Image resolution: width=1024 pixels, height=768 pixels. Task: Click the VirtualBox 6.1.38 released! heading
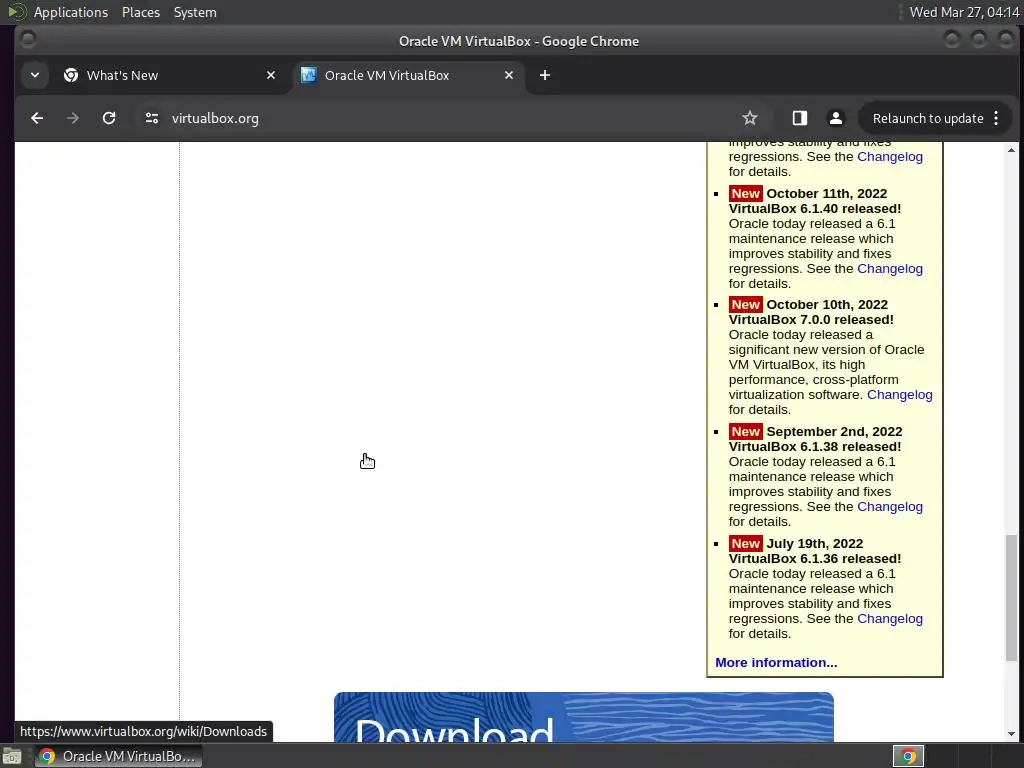pos(814,447)
